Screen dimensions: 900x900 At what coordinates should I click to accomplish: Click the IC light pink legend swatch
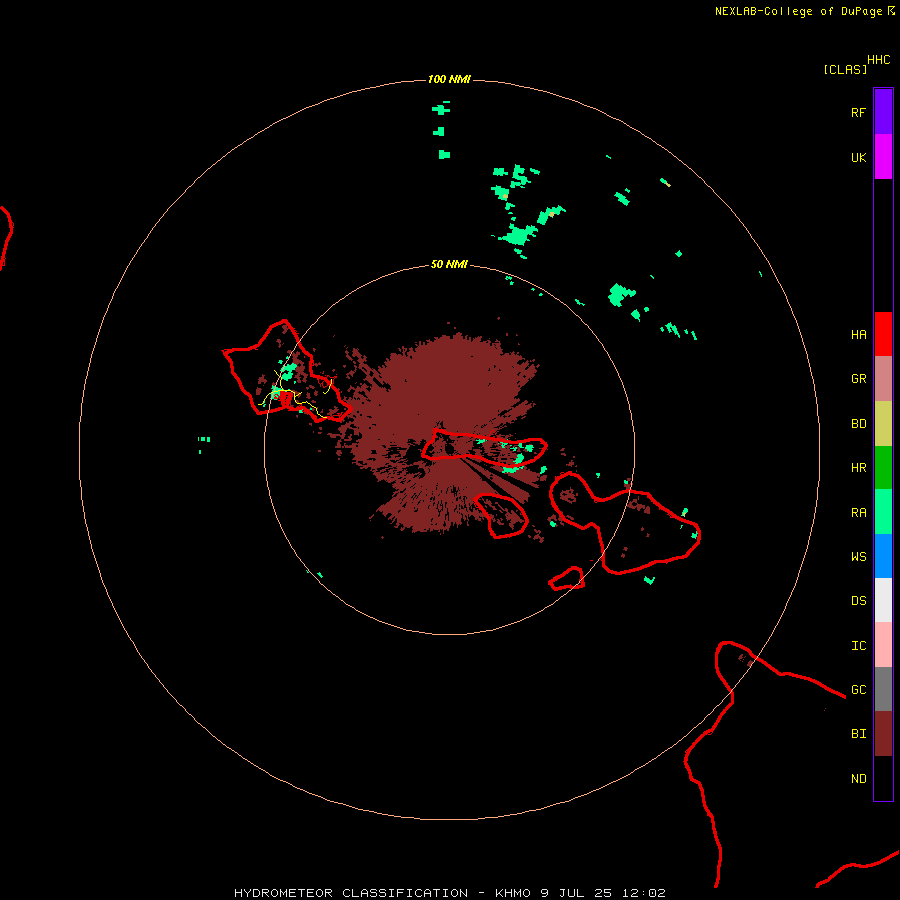tap(883, 645)
